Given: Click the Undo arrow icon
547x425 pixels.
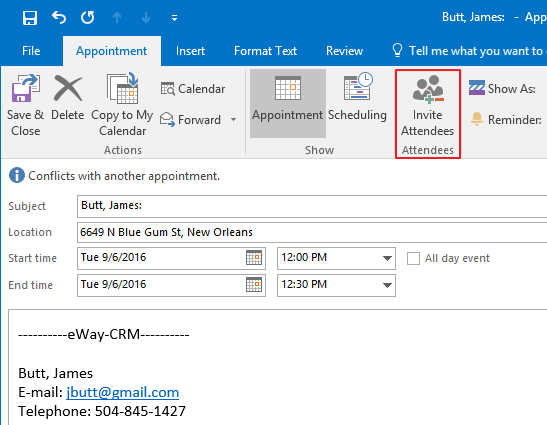Looking at the screenshot, I should 59,17.
